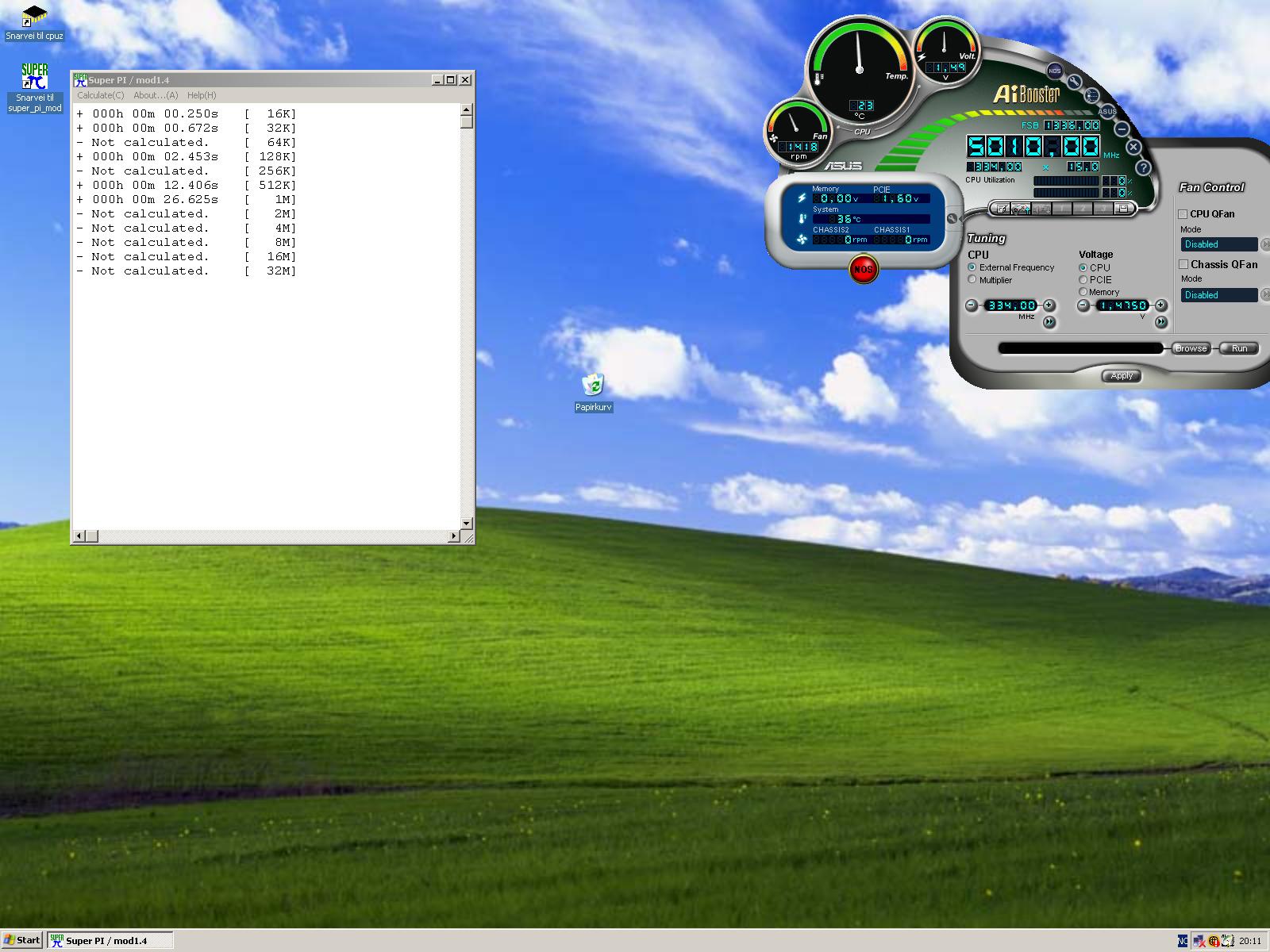Select the 16K result line 00.250s

pos(186,114)
